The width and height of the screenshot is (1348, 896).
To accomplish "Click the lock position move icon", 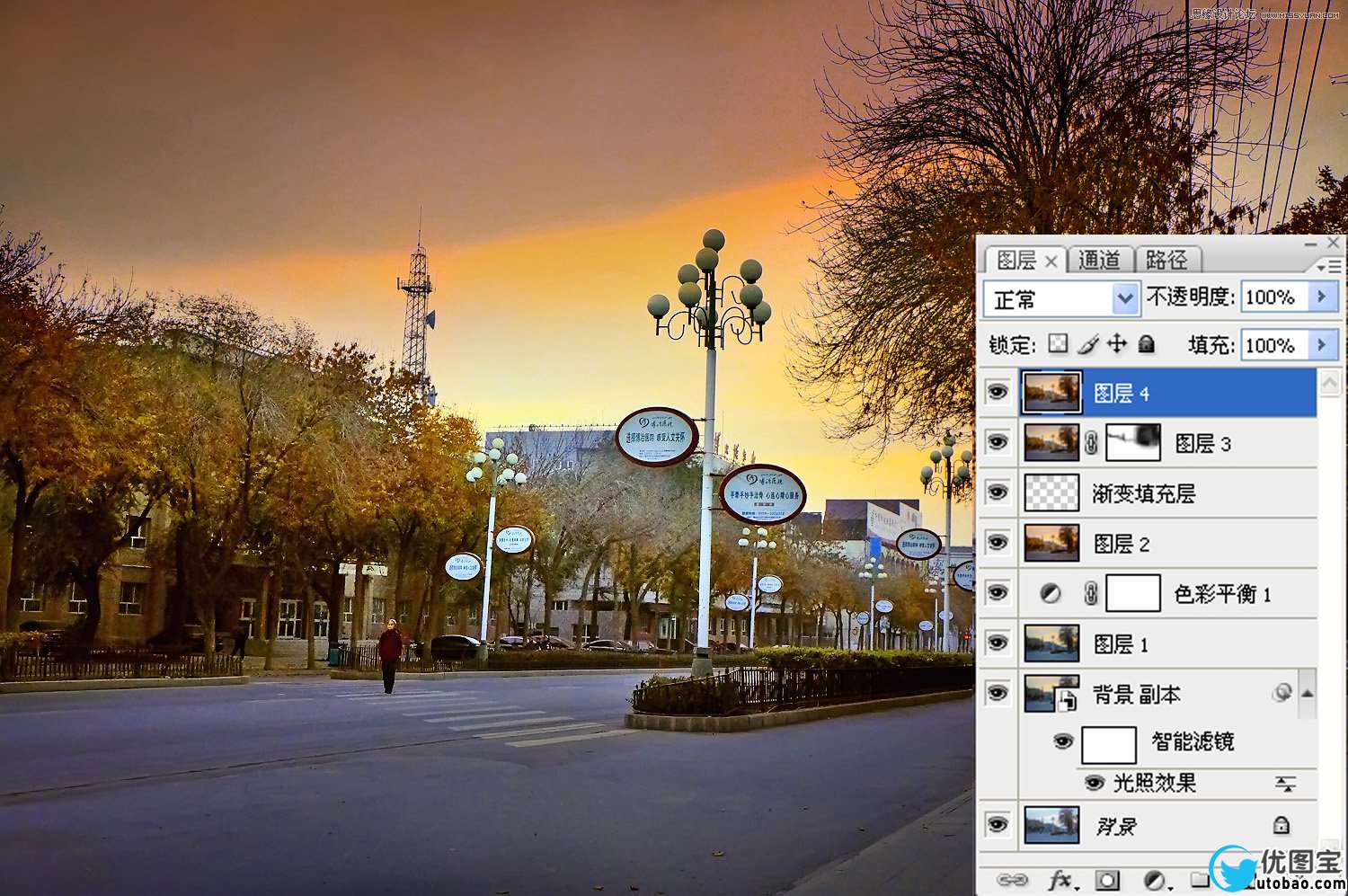I will [x=1116, y=343].
